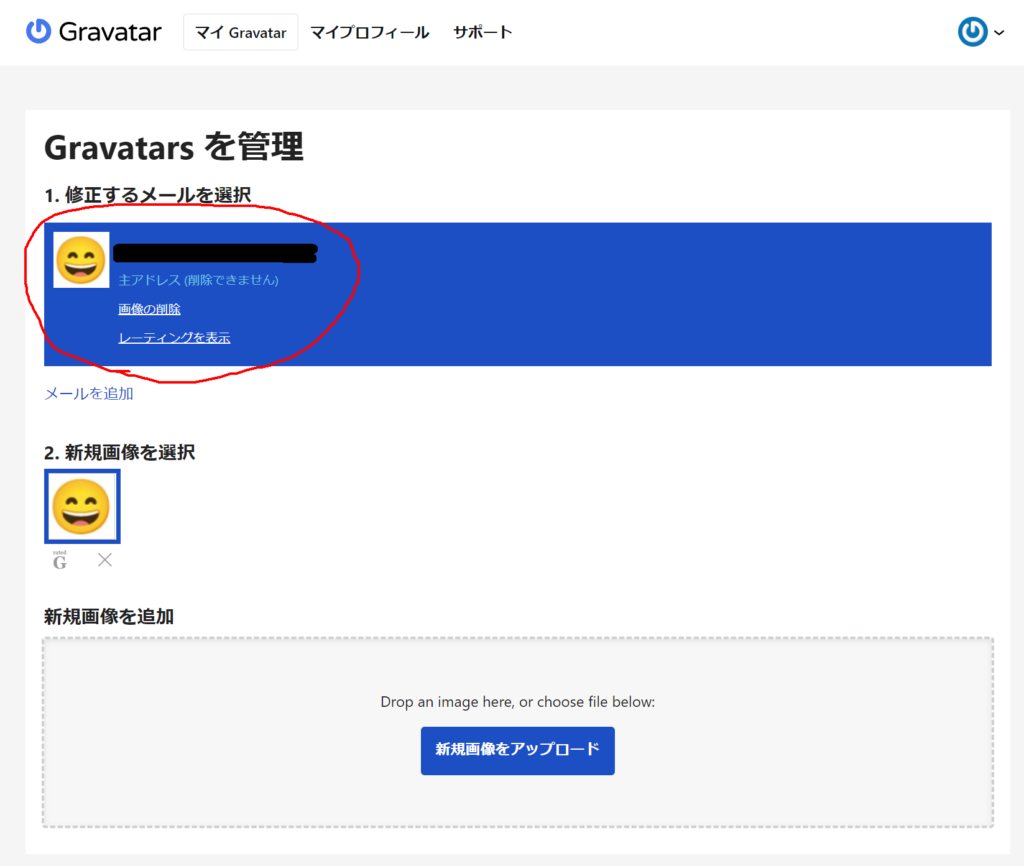
Task: Click the Gravatar wordmark text in header
Action: pos(110,32)
